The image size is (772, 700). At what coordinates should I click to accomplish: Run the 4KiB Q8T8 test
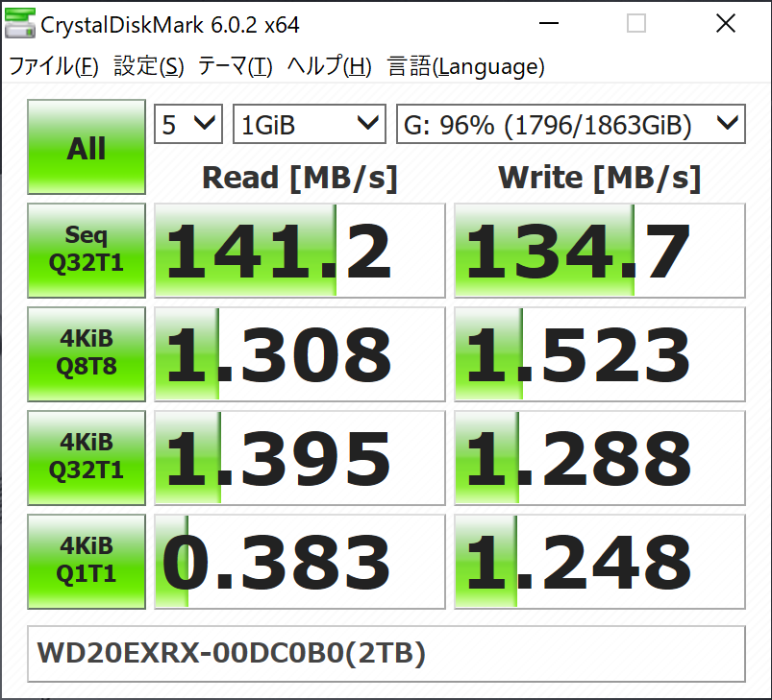point(87,353)
